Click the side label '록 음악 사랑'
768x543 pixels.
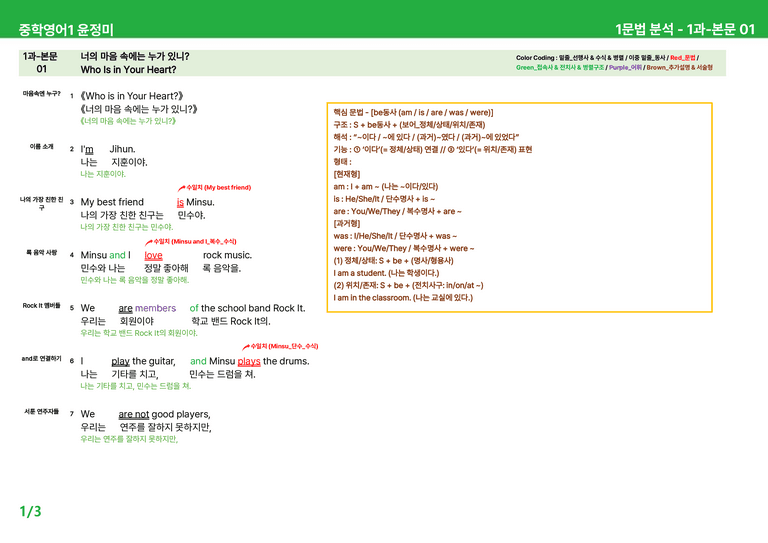tap(41, 253)
